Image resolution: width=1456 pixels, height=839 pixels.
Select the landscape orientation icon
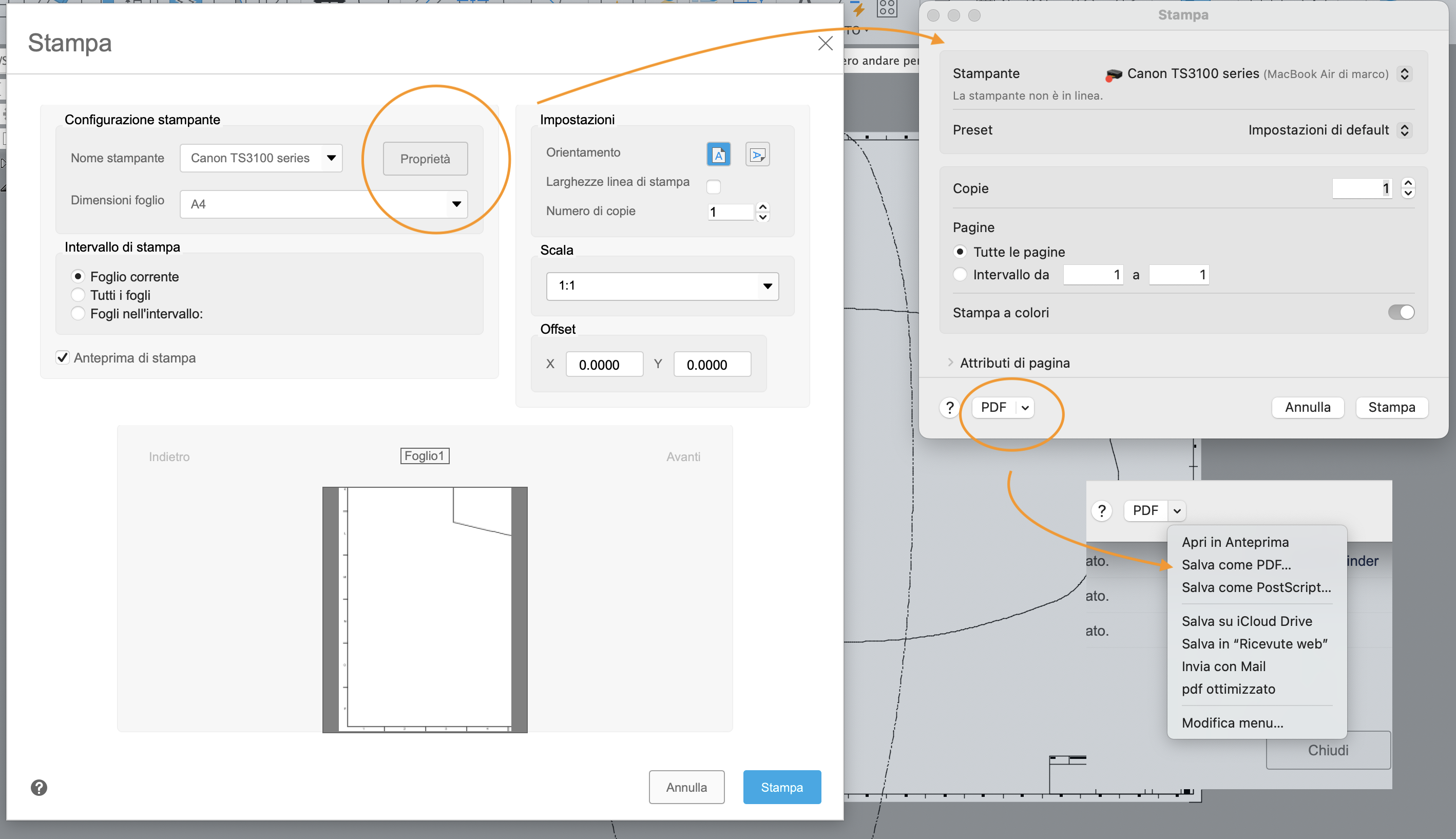(x=757, y=154)
